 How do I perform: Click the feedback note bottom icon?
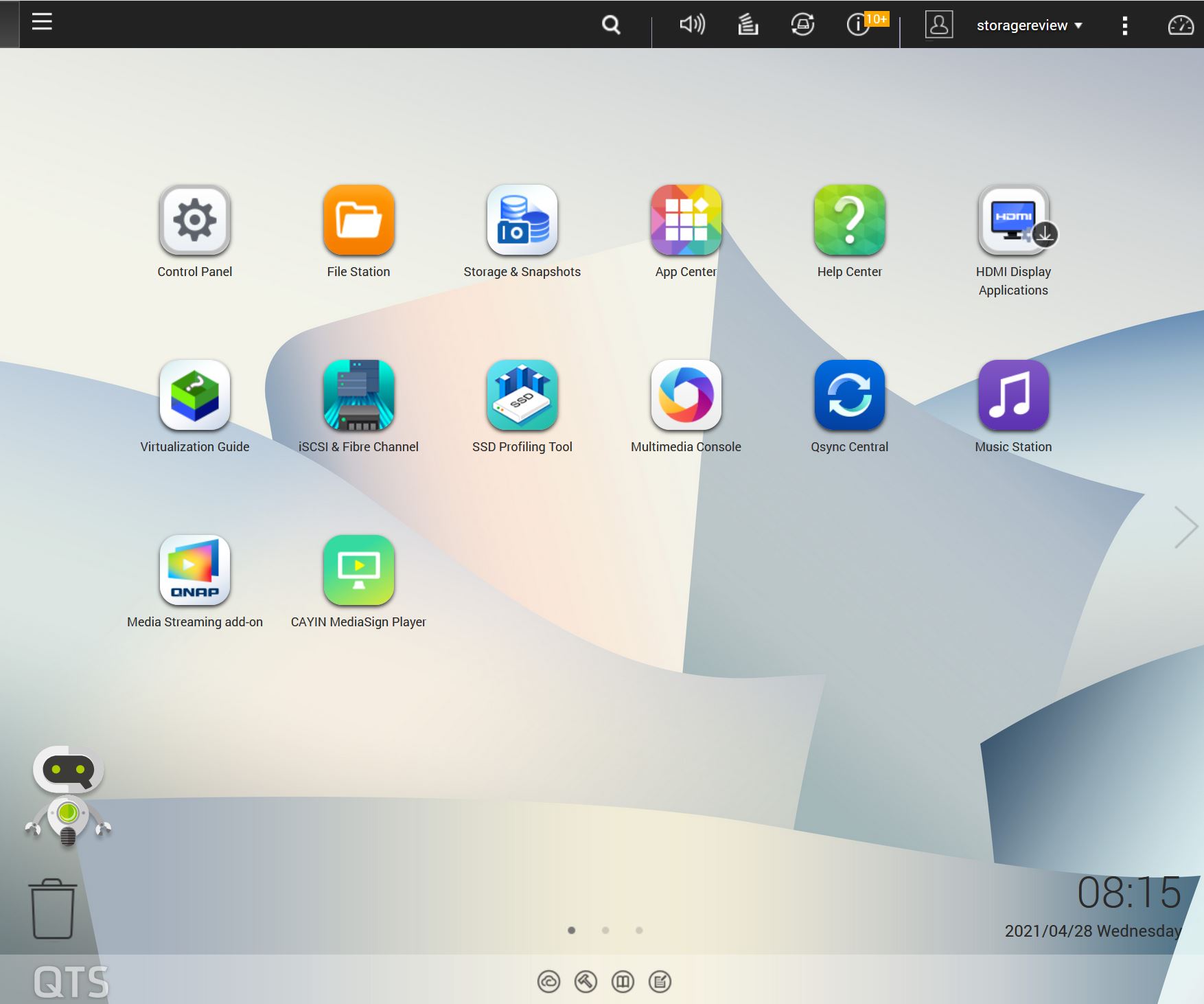coord(660,982)
